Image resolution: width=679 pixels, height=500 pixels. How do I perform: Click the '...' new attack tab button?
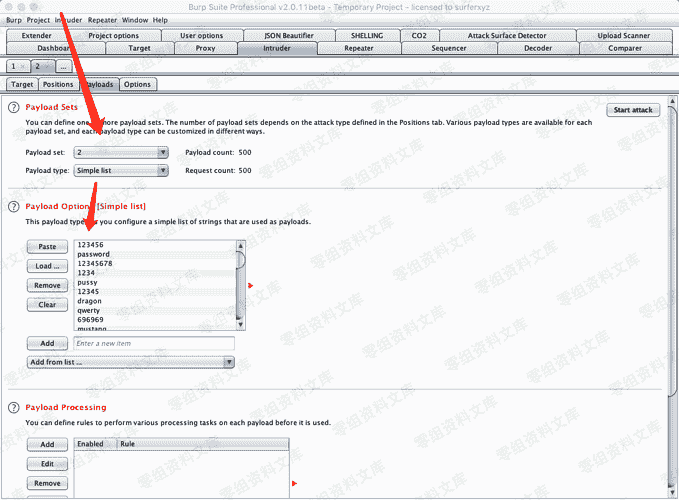[x=64, y=66]
